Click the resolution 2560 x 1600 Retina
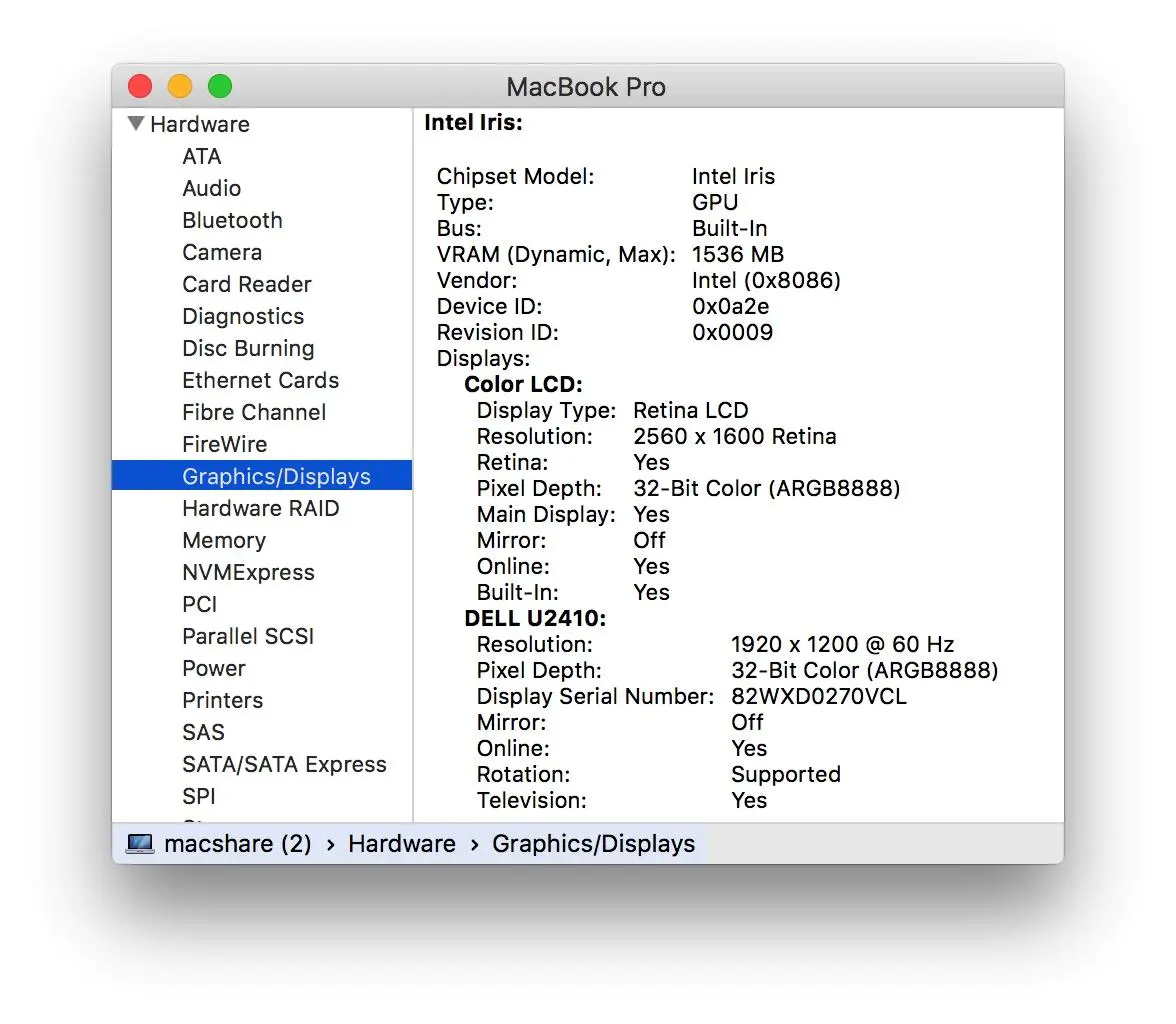Viewport: 1176px width, 1024px height. click(x=735, y=437)
